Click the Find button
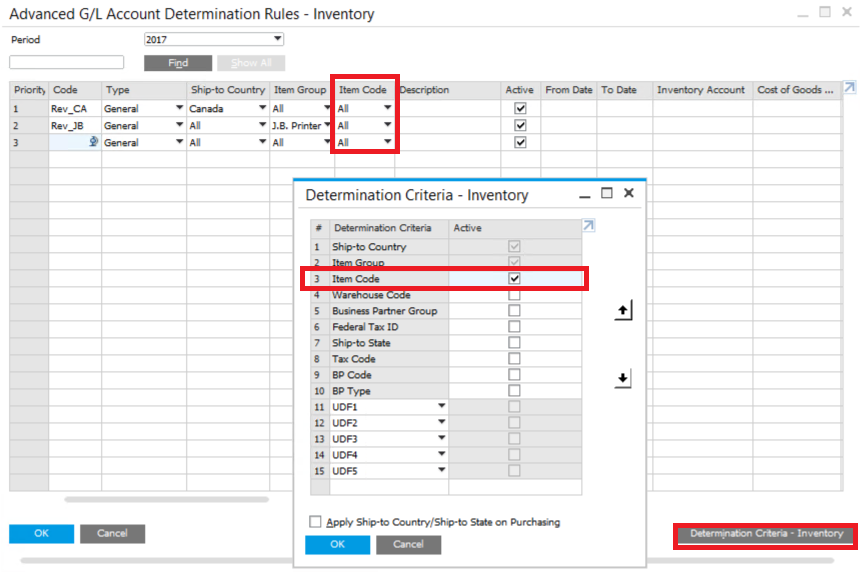Image resolution: width=866 pixels, height=572 pixels. 178,63
